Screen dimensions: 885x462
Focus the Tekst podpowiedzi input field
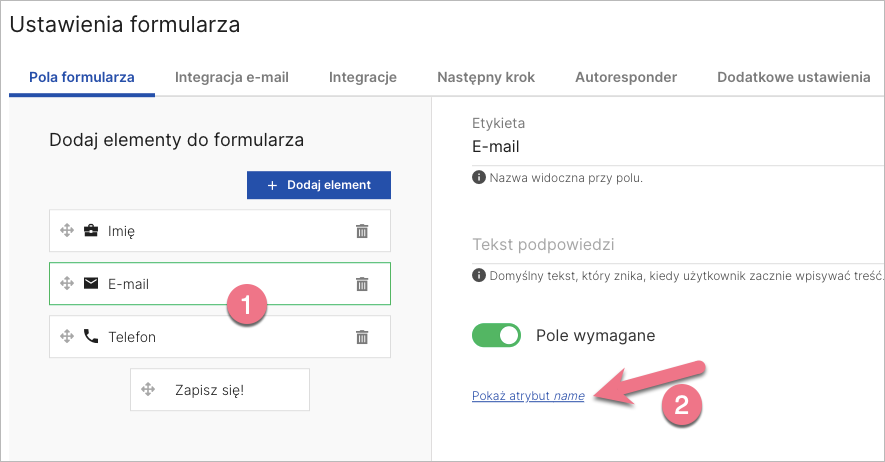click(x=670, y=246)
